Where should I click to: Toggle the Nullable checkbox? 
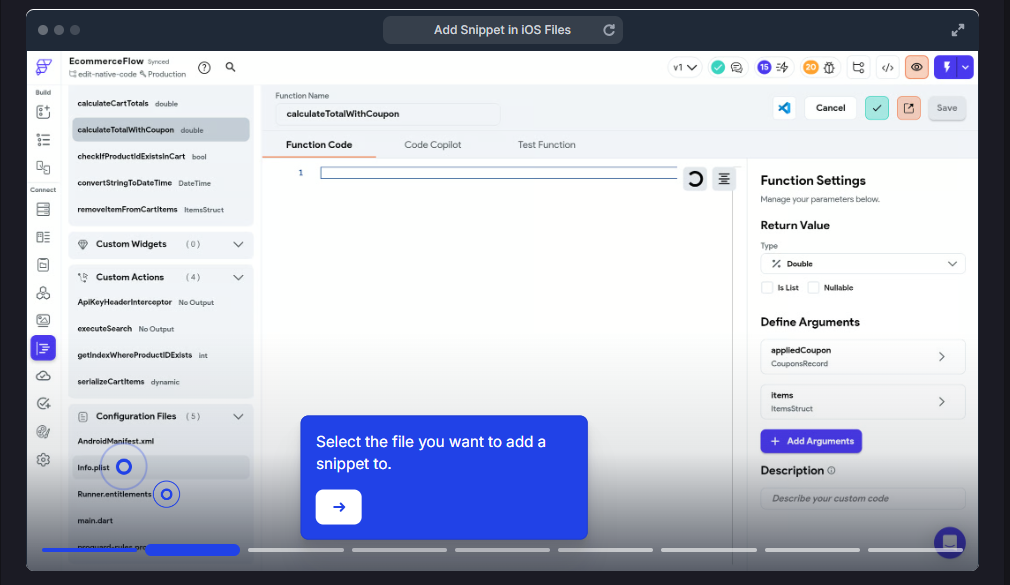pos(814,287)
